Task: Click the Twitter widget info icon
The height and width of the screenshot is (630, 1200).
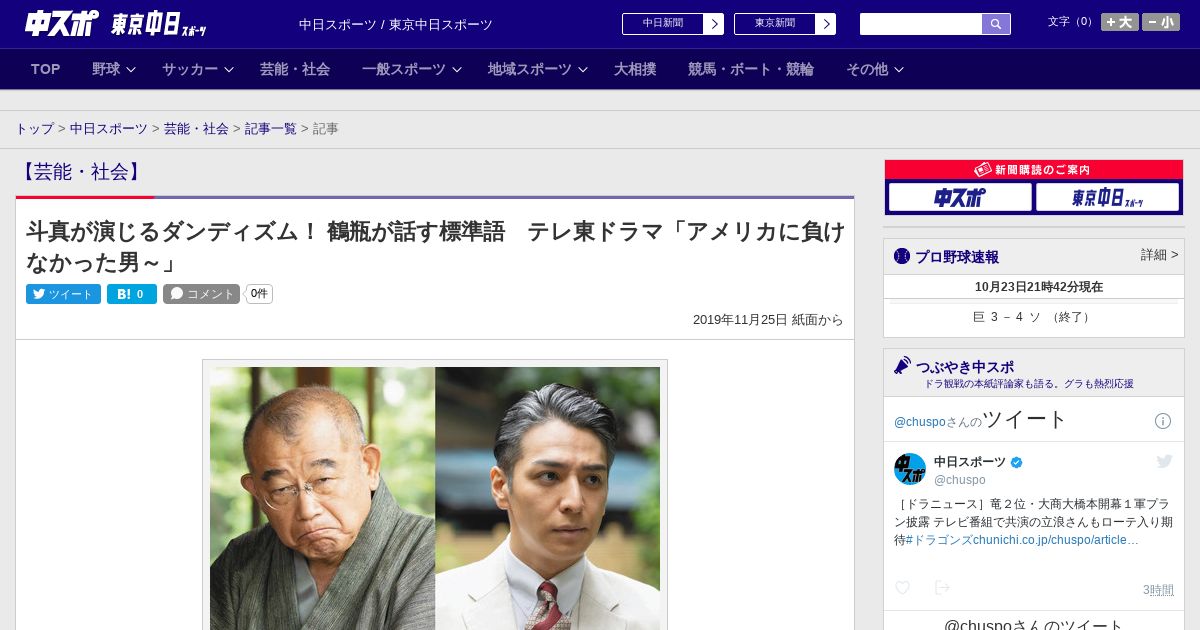Action: click(1163, 421)
